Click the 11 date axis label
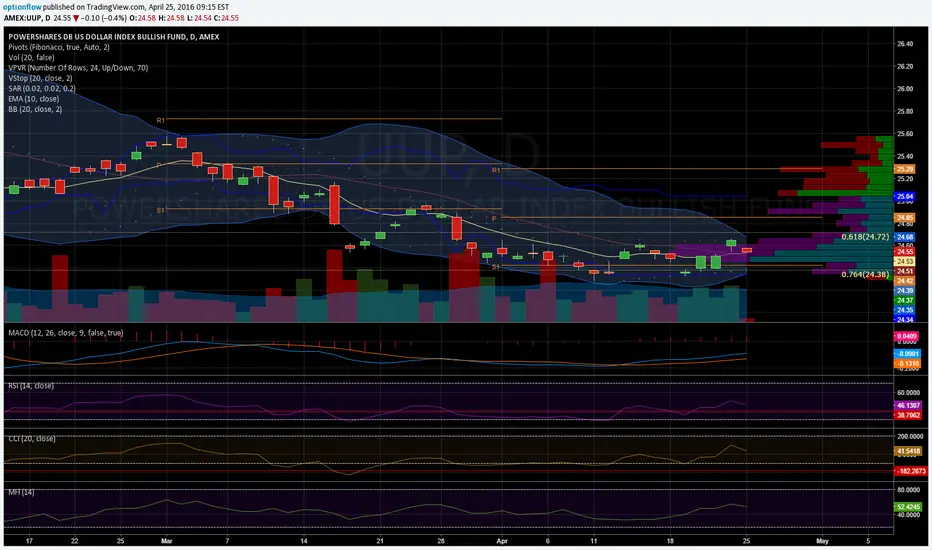932x550 pixels. tap(593, 541)
